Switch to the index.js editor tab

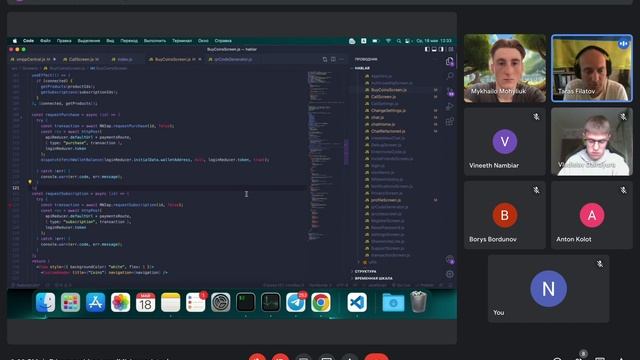(x=124, y=59)
